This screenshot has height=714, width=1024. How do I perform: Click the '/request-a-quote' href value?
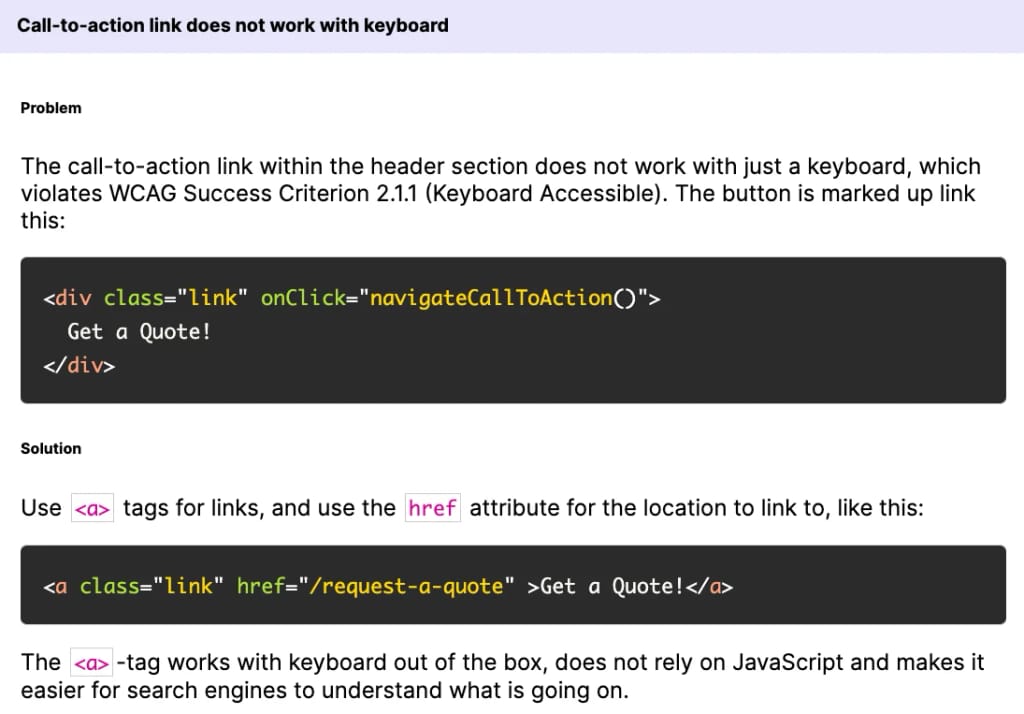pyautogui.click(x=406, y=586)
